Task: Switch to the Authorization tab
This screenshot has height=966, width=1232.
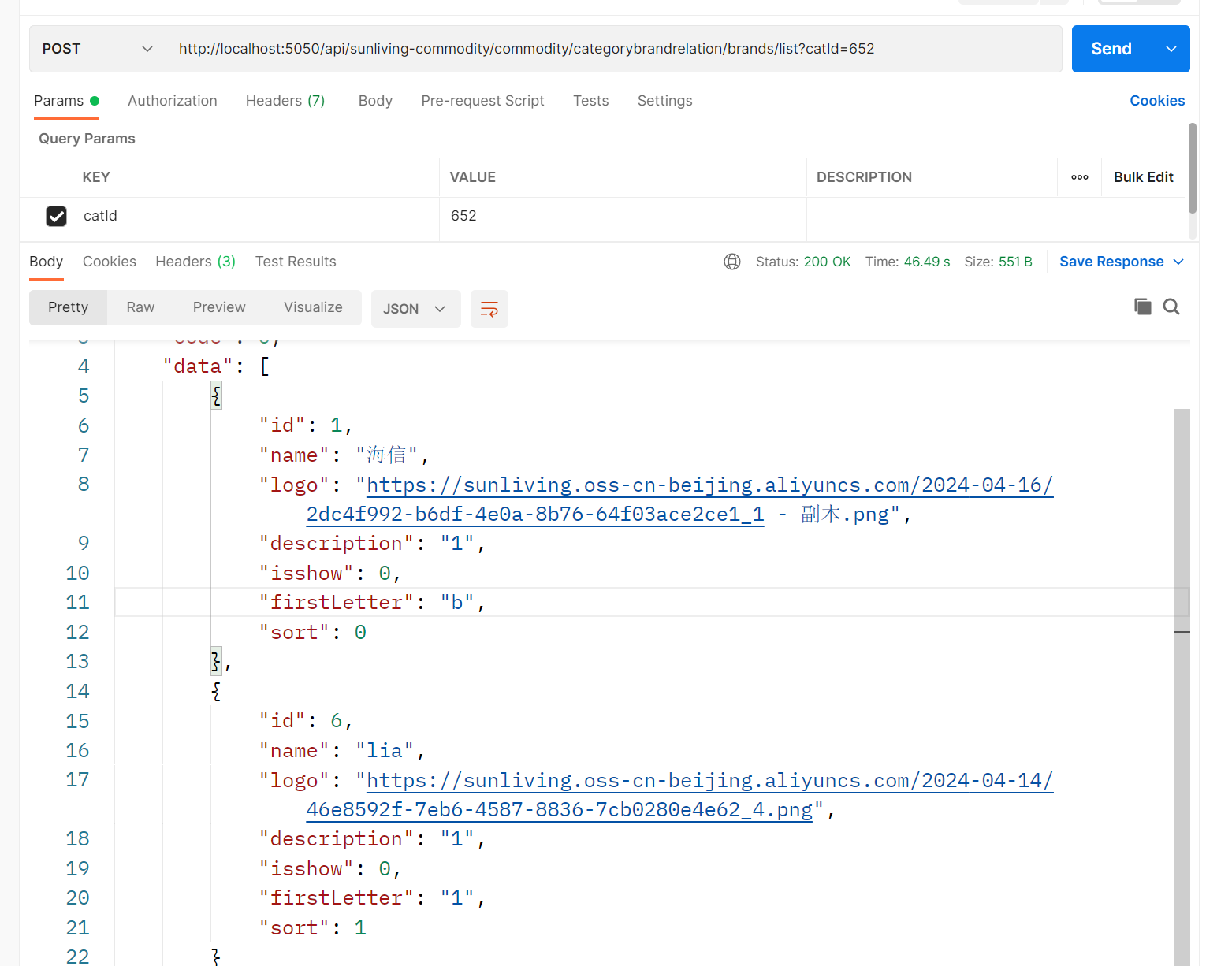Action: 173,101
